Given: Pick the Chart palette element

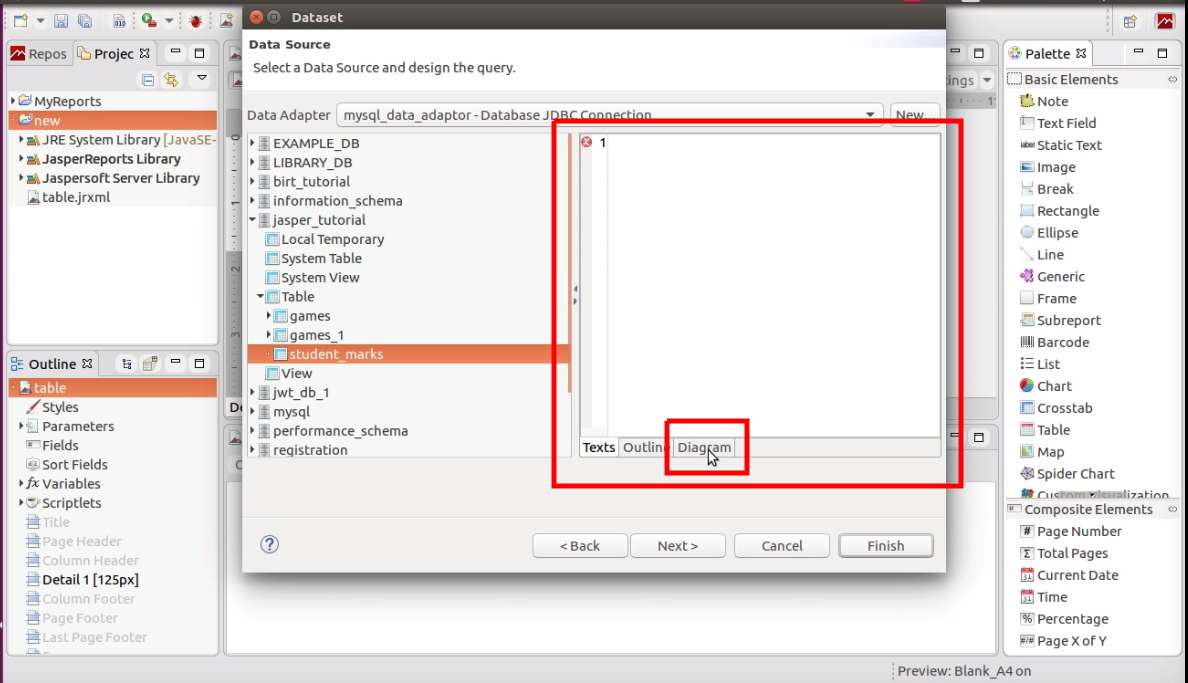Looking at the screenshot, I should pos(1046,386).
